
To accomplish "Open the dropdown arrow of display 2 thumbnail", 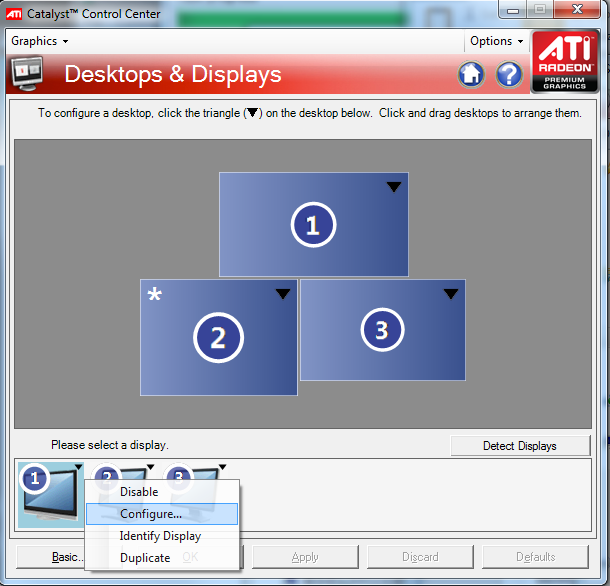I will [x=151, y=467].
